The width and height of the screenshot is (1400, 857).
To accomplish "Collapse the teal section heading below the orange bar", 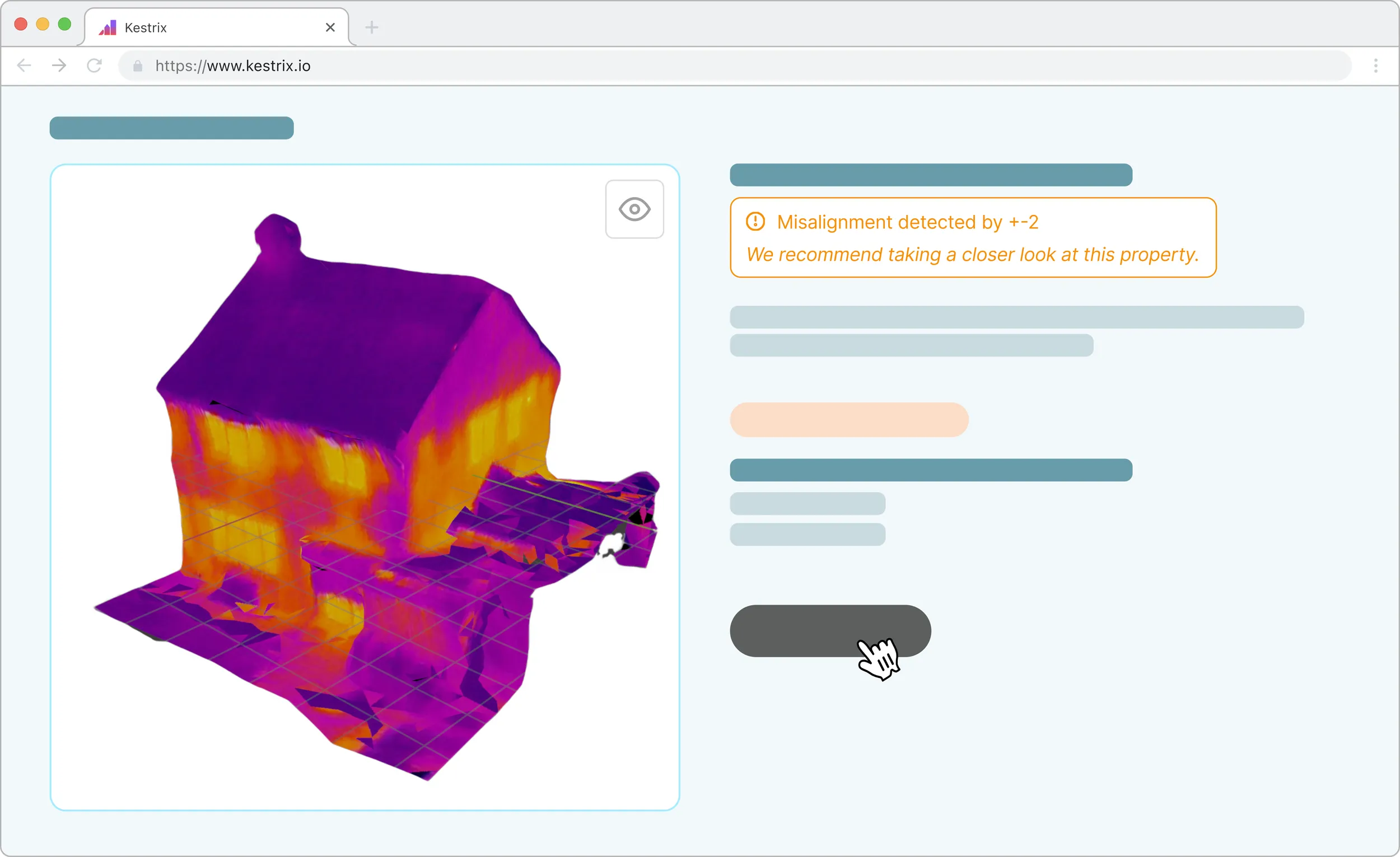I will coord(931,470).
